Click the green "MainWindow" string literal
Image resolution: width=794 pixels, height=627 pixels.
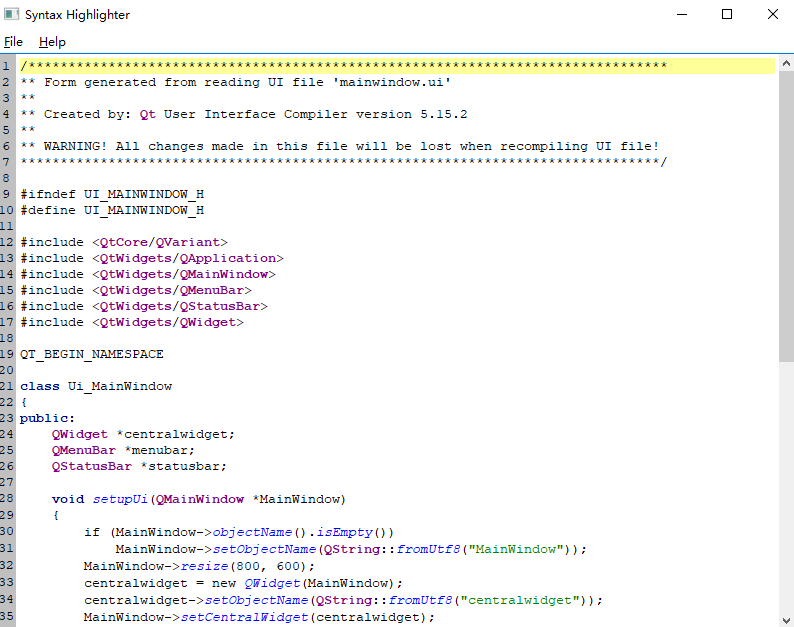point(515,550)
